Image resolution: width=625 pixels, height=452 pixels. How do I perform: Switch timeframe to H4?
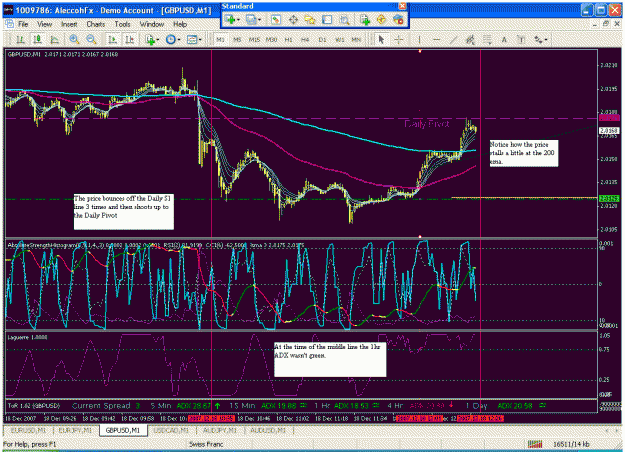305,40
